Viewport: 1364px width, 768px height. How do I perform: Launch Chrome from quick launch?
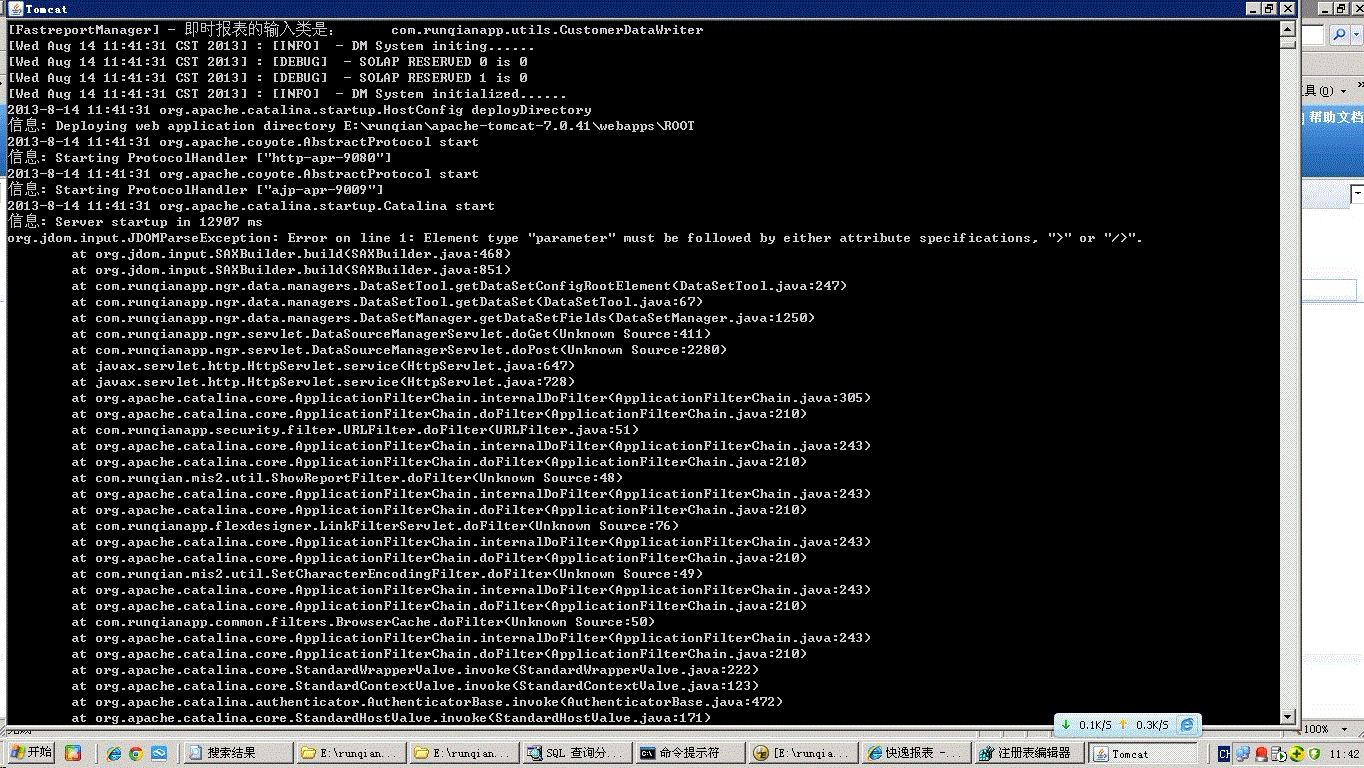click(x=136, y=753)
